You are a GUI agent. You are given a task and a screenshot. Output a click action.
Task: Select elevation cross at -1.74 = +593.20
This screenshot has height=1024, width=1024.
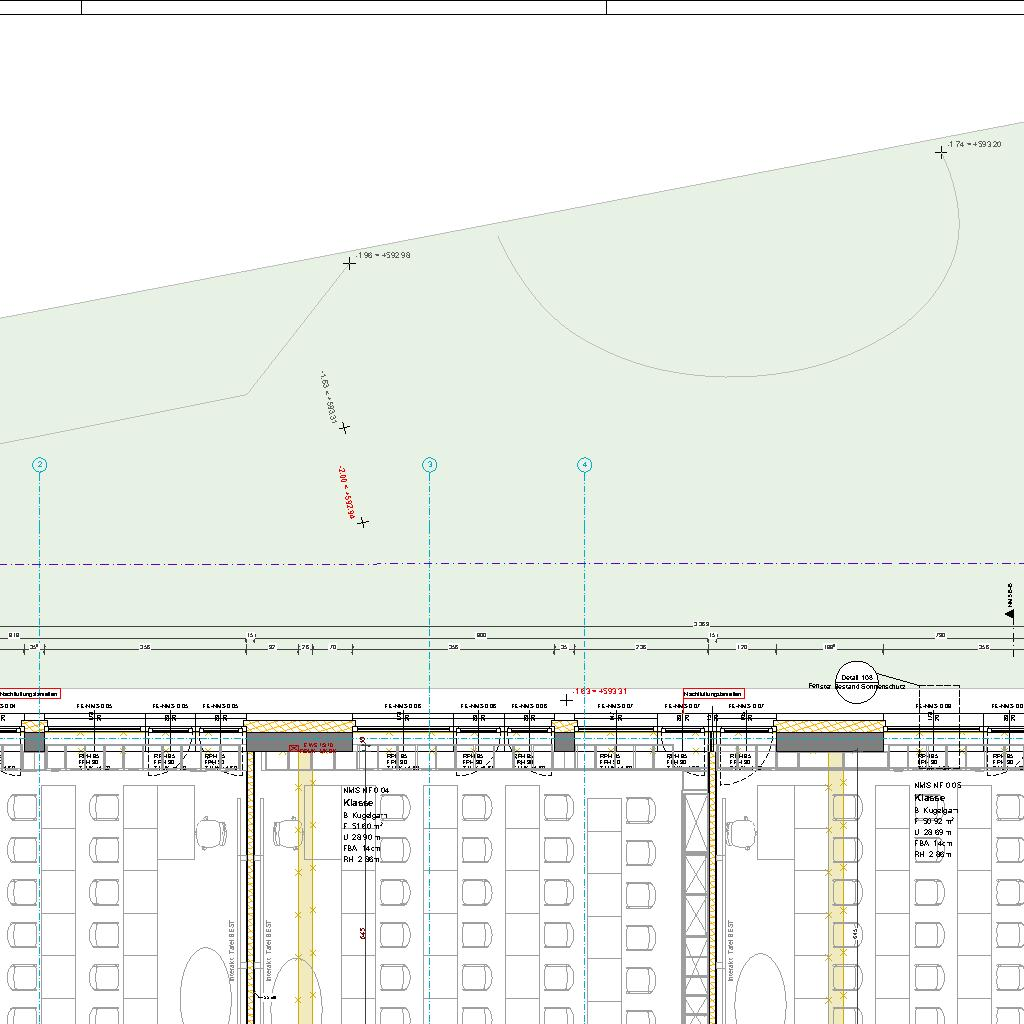941,152
